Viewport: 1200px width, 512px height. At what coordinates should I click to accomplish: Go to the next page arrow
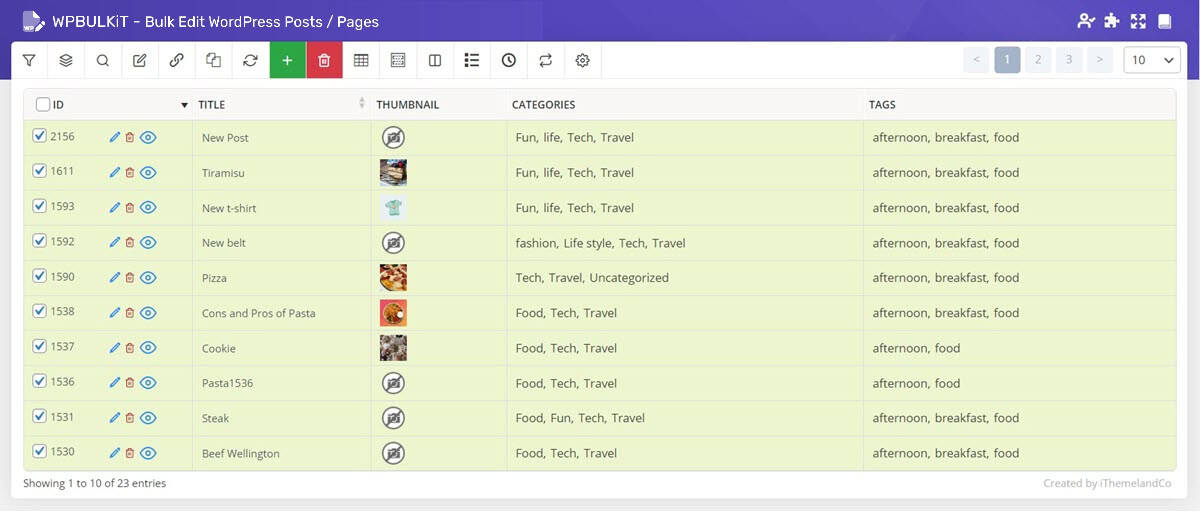tap(1100, 60)
